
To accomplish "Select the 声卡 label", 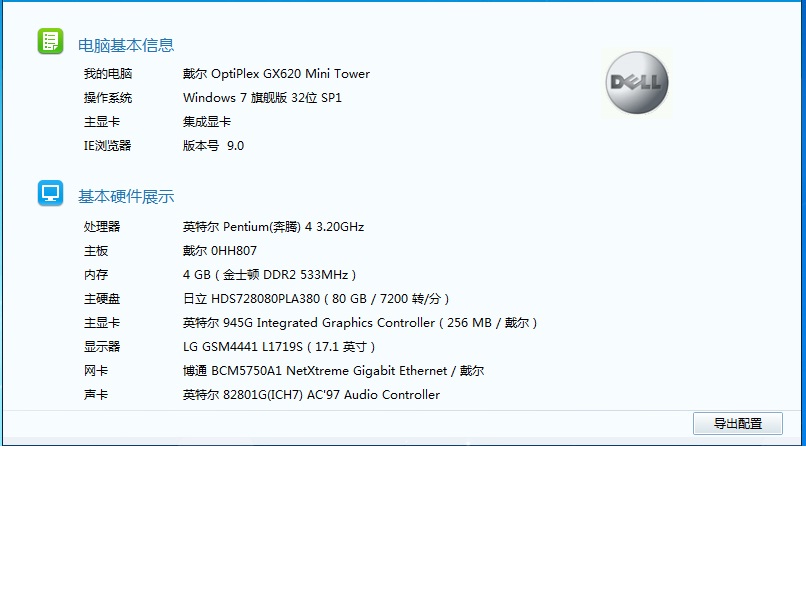I will [x=96, y=395].
